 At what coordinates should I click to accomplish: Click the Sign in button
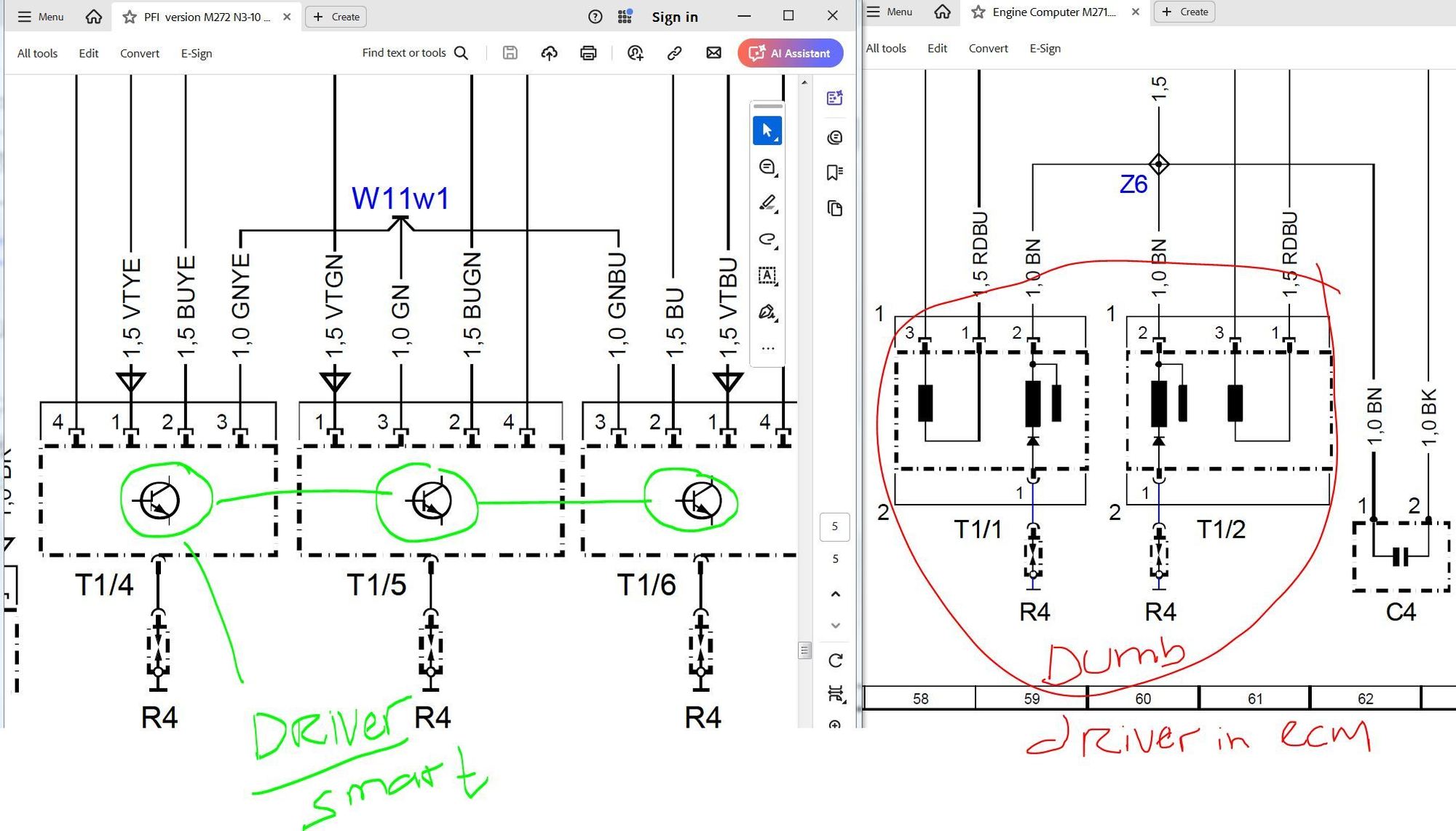coord(674,17)
